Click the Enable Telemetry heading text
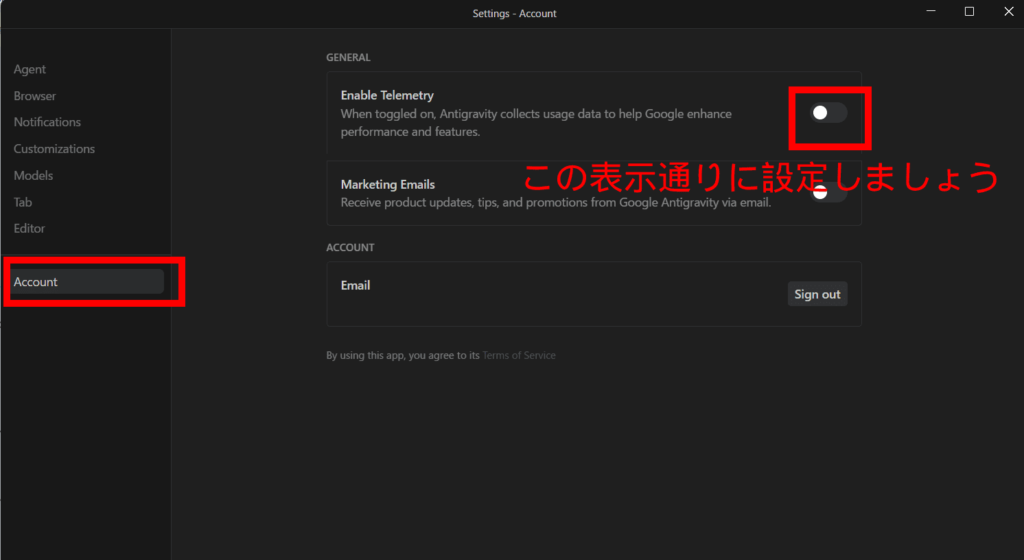Viewport: 1024px width, 560px height. pos(387,96)
